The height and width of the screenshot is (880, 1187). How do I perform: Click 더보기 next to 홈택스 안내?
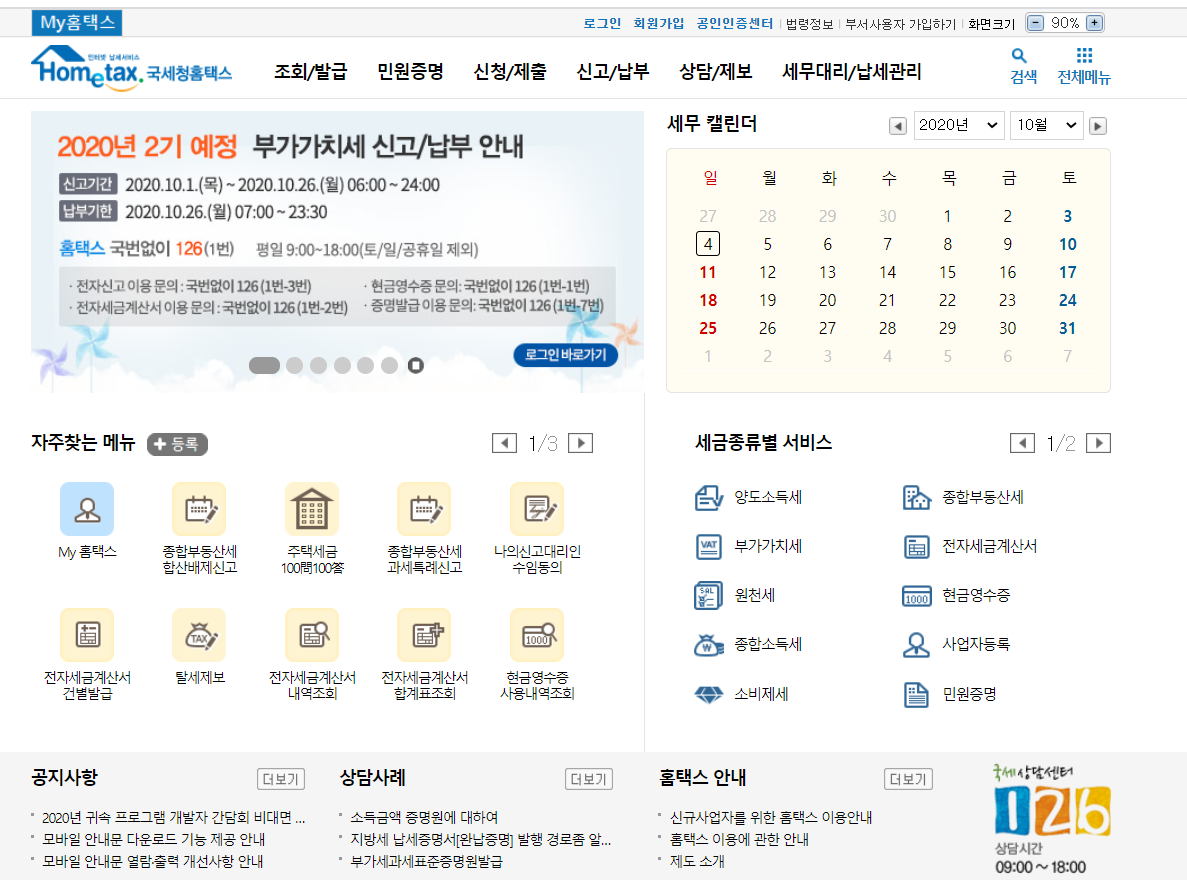point(908,779)
